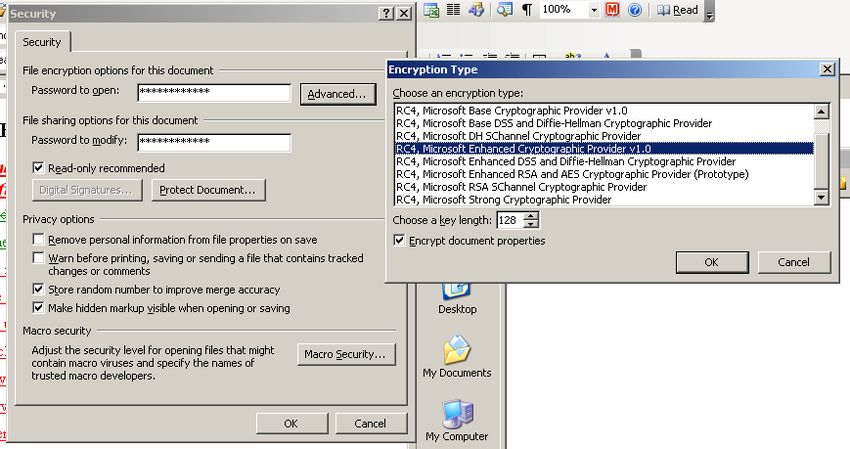The image size is (850, 449).
Task: Open My Computer in places bar
Action: [457, 421]
